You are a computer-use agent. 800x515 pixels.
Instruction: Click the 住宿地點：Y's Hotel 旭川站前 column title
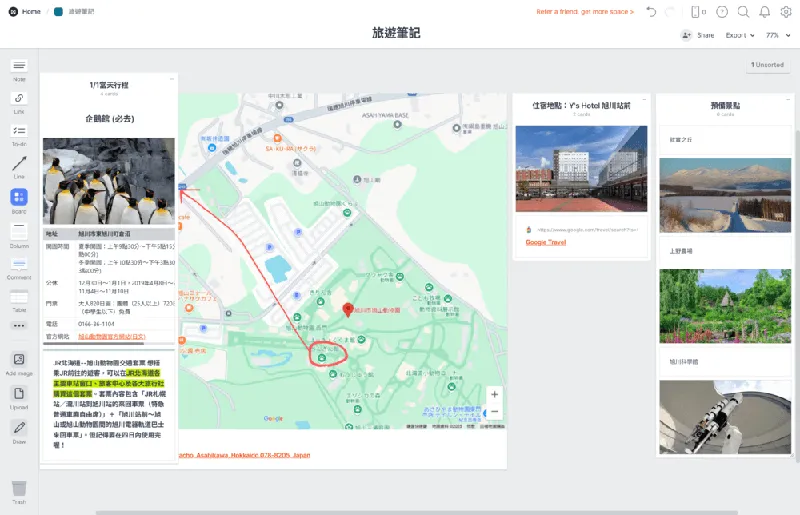581,105
